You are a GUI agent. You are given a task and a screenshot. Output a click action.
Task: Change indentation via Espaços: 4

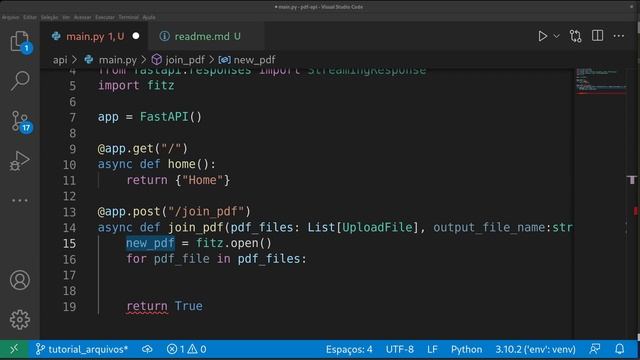[x=349, y=349]
